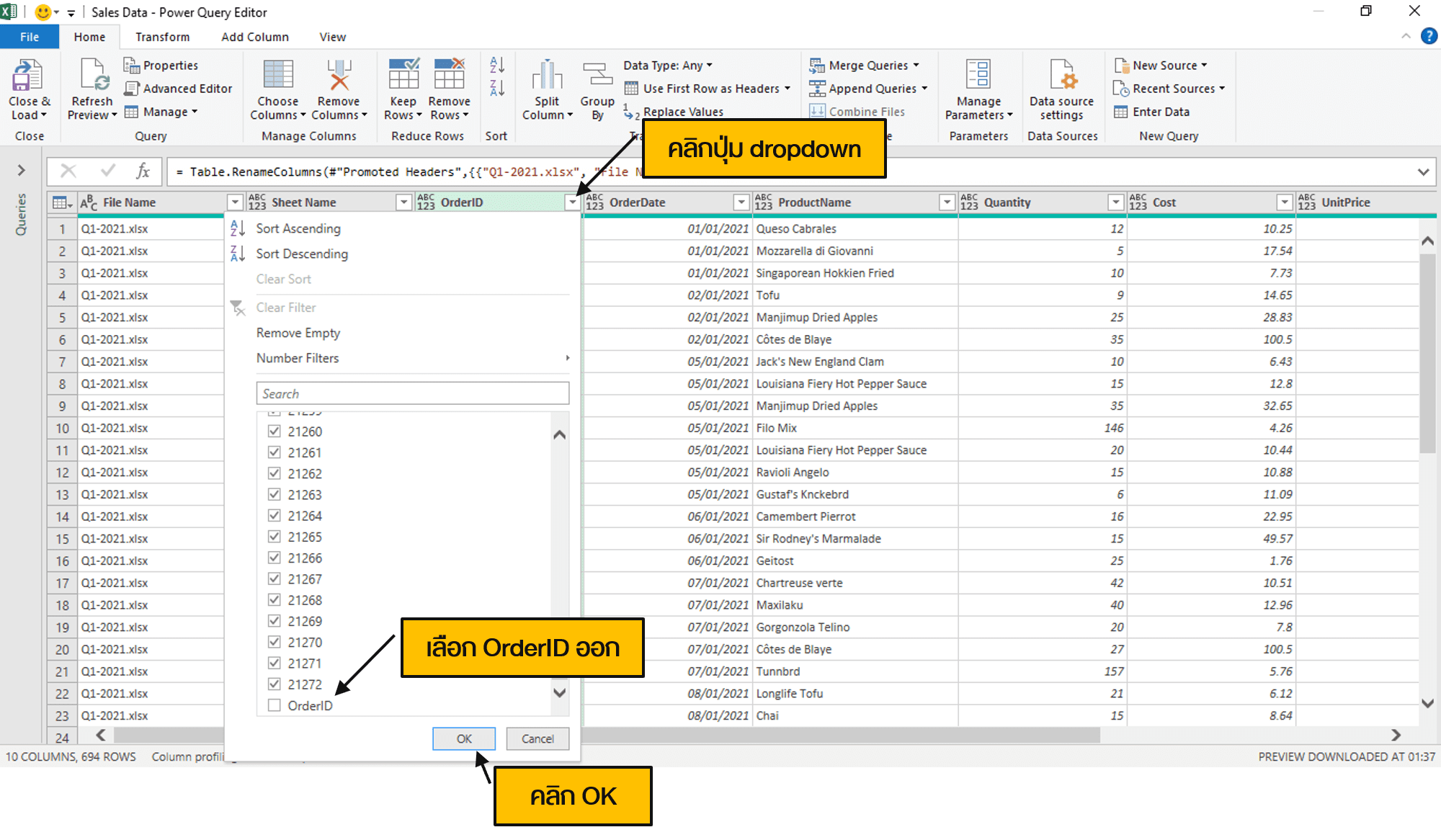Uncheck the 21265 filter value

tap(275, 537)
